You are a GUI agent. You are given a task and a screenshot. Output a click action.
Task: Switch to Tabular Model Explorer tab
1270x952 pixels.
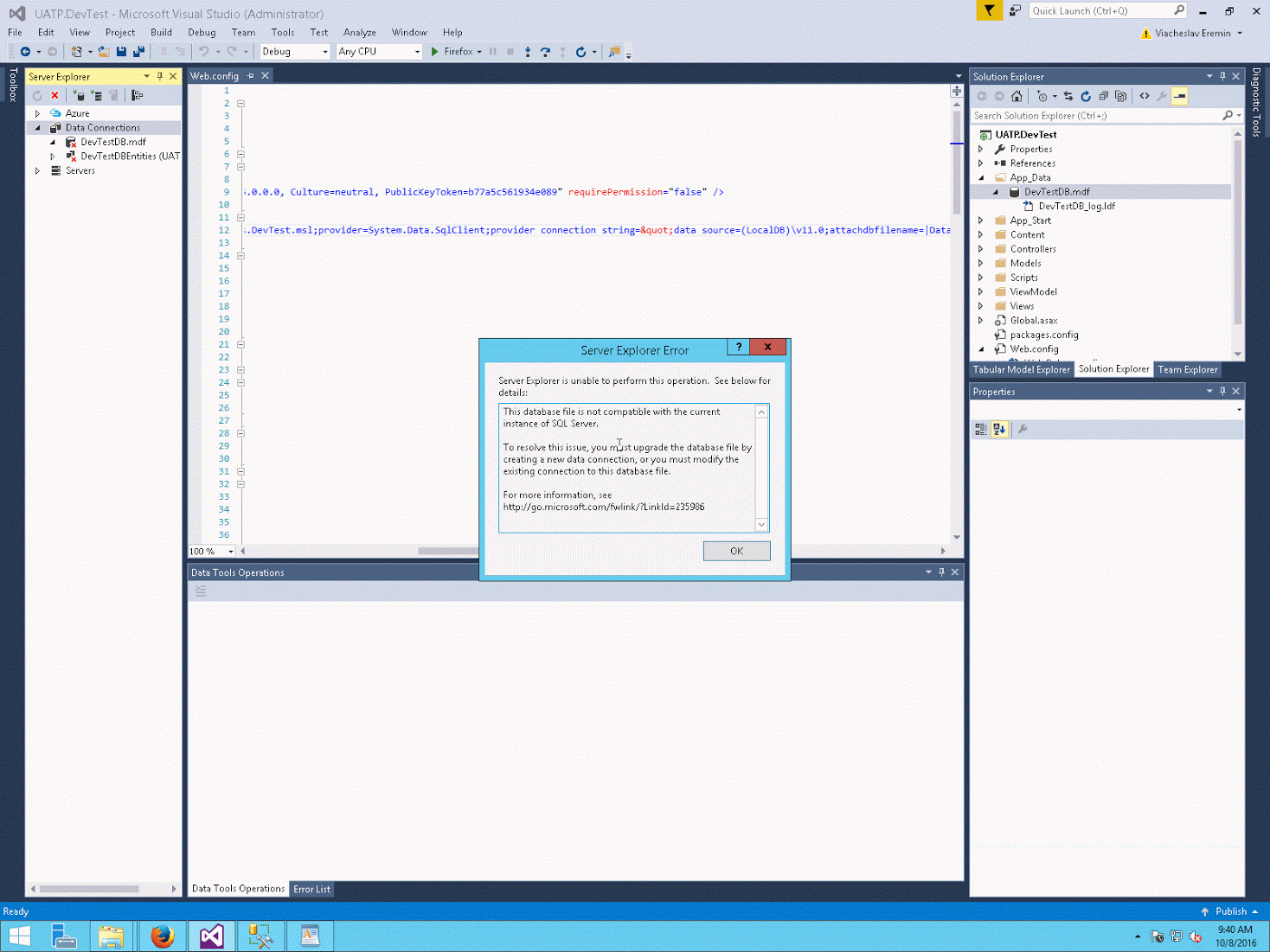1021,369
